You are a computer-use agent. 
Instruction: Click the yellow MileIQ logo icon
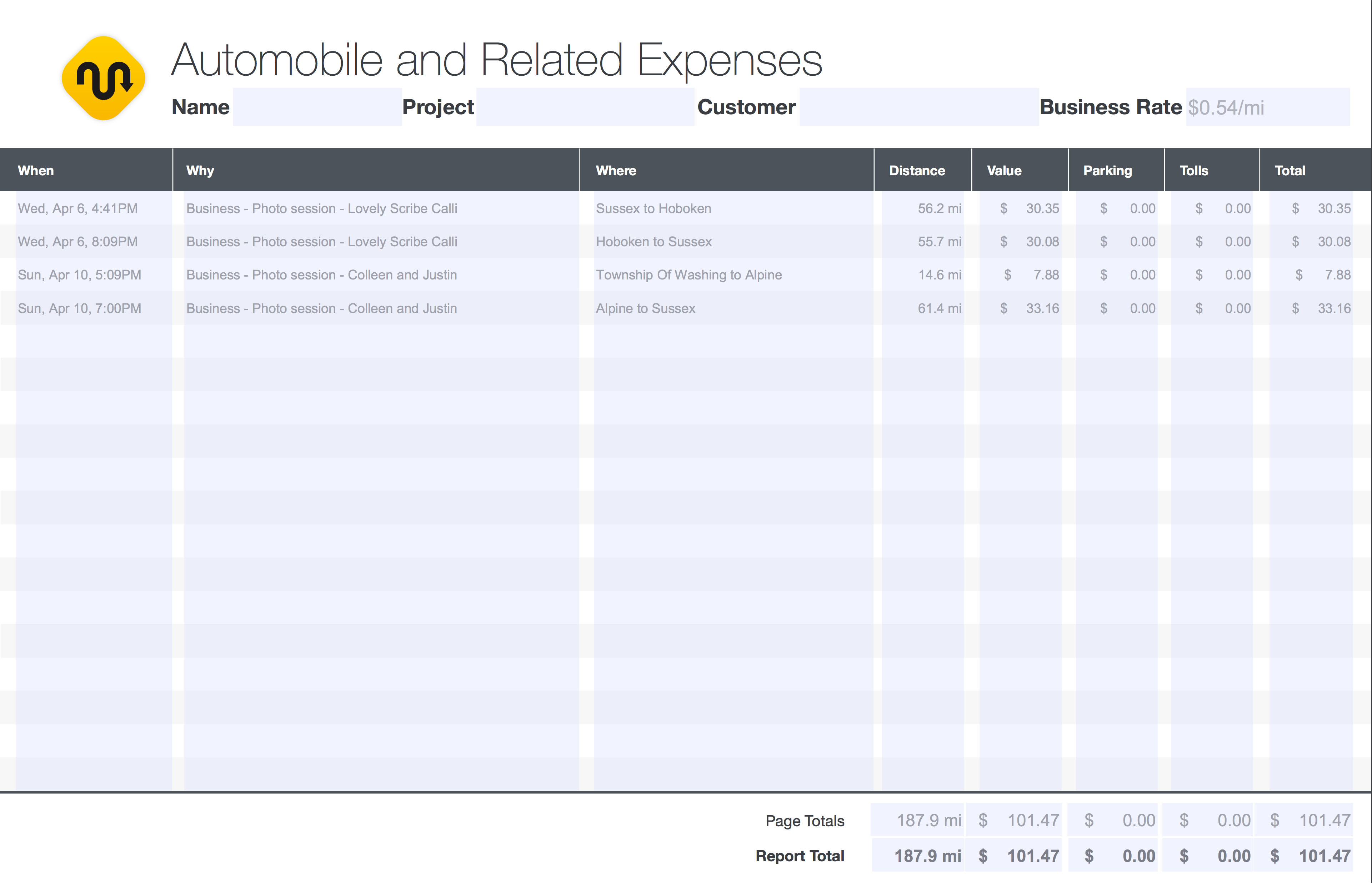pyautogui.click(x=103, y=78)
